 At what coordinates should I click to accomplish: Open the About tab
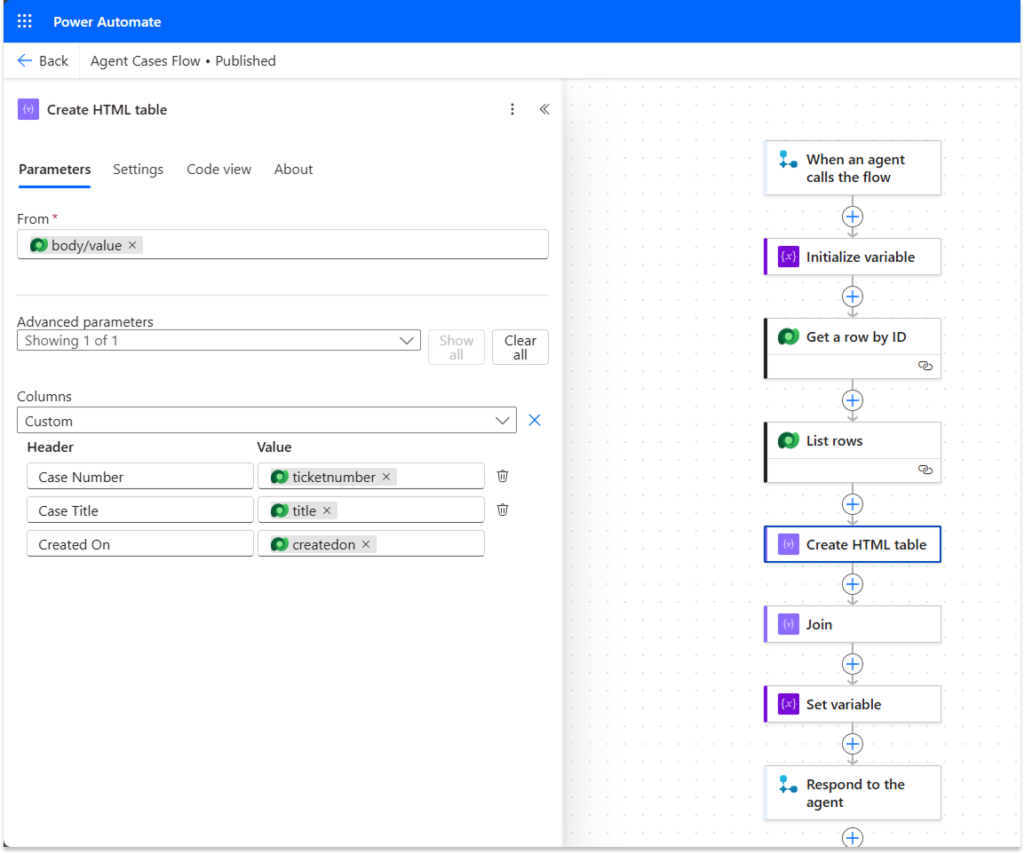(x=293, y=169)
